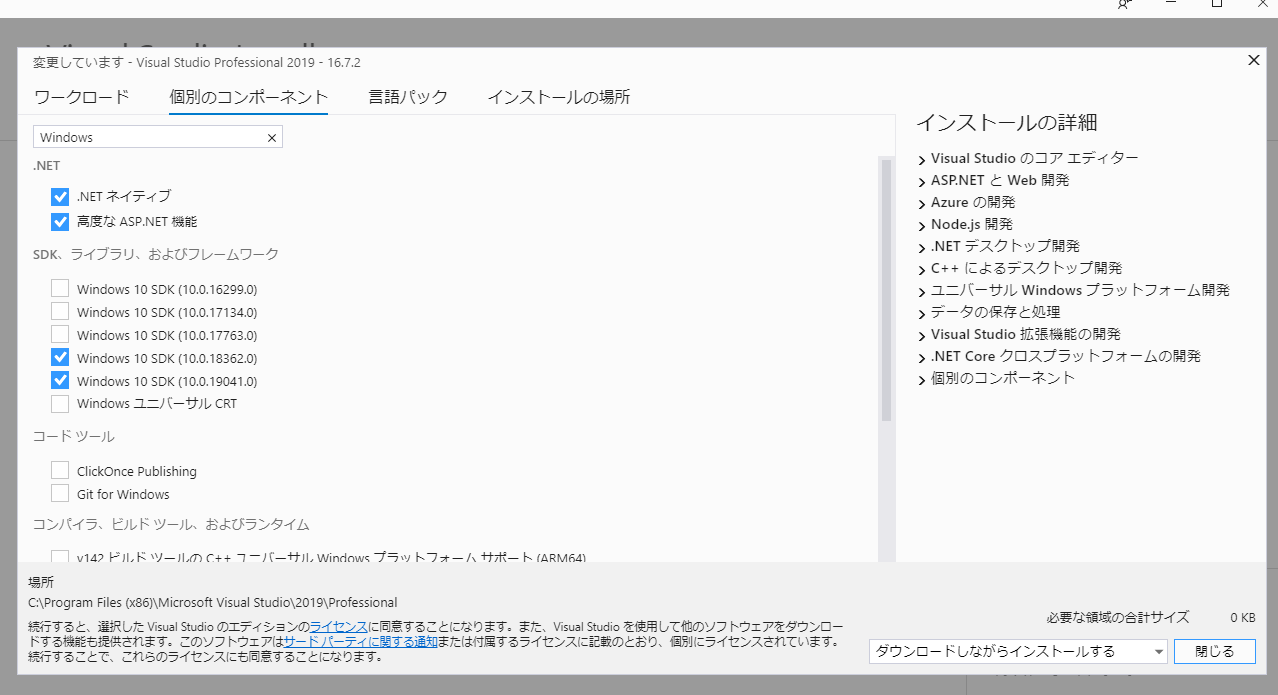
Task: Check Windows 10 SDK (10.0.17134.0)
Action: (60, 312)
